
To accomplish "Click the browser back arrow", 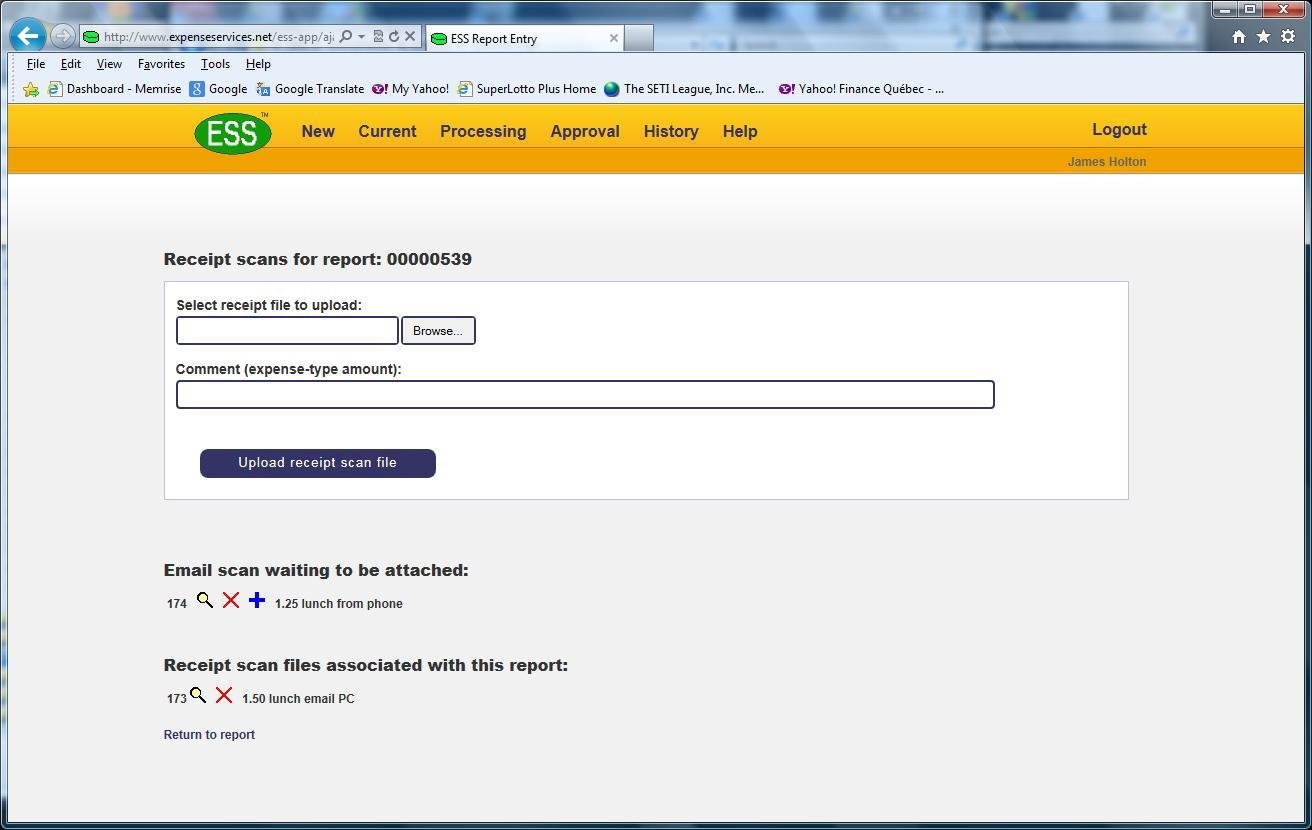I will [x=27, y=36].
